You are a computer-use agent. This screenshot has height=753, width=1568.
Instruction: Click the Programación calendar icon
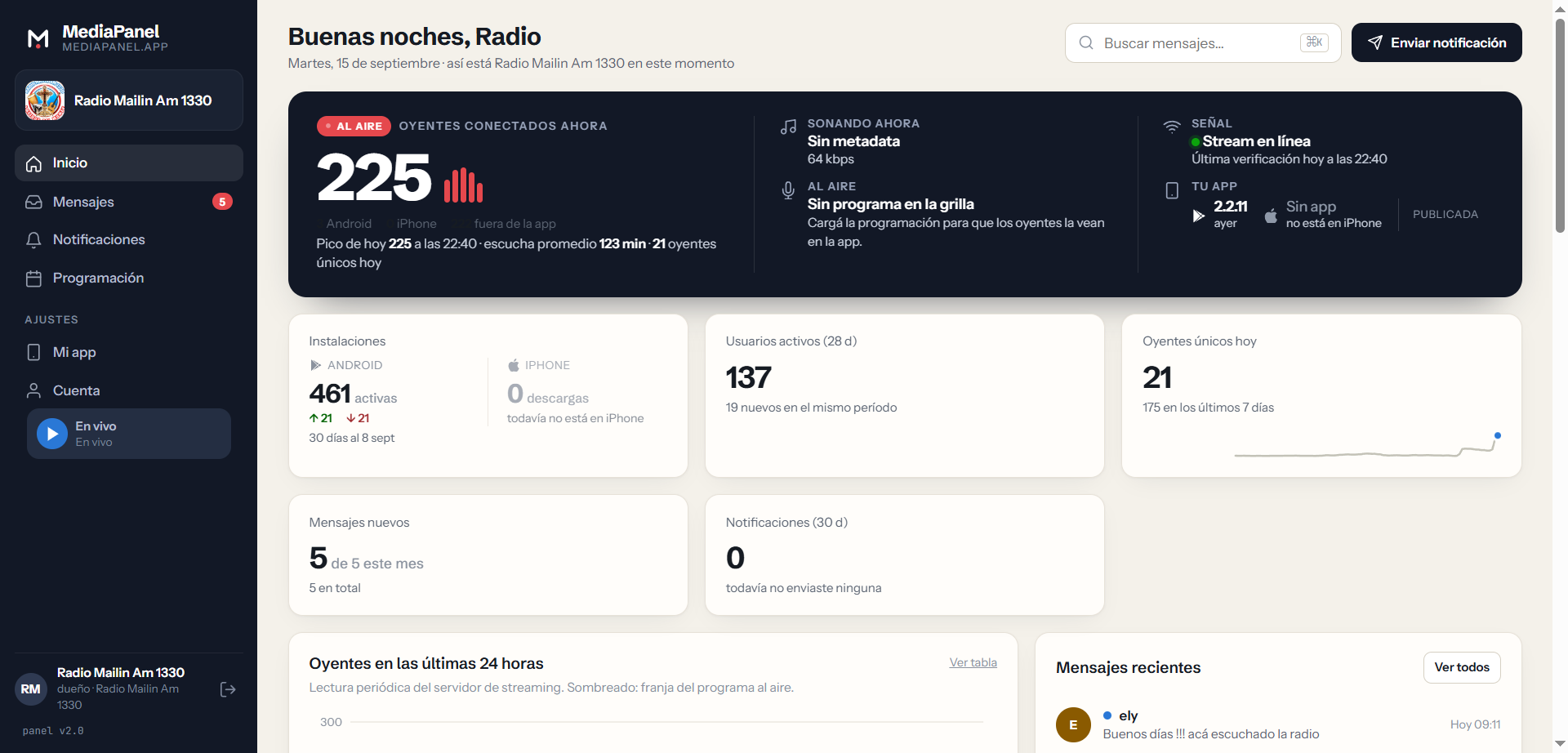[x=33, y=278]
